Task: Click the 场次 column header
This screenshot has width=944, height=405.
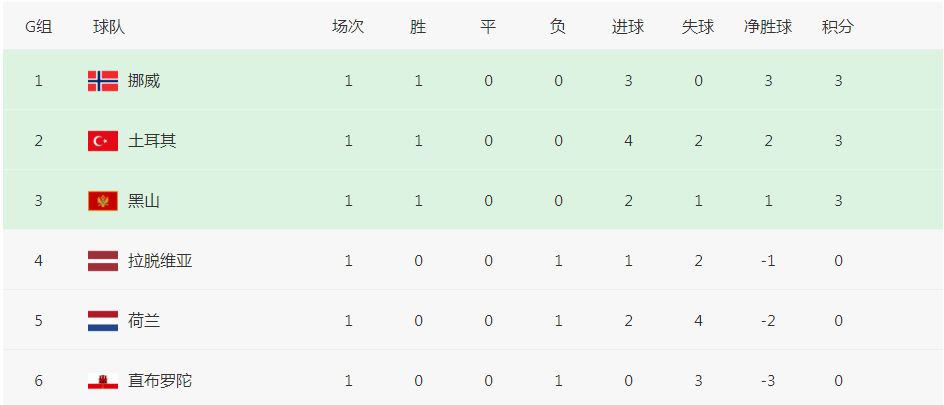Action: (x=348, y=27)
